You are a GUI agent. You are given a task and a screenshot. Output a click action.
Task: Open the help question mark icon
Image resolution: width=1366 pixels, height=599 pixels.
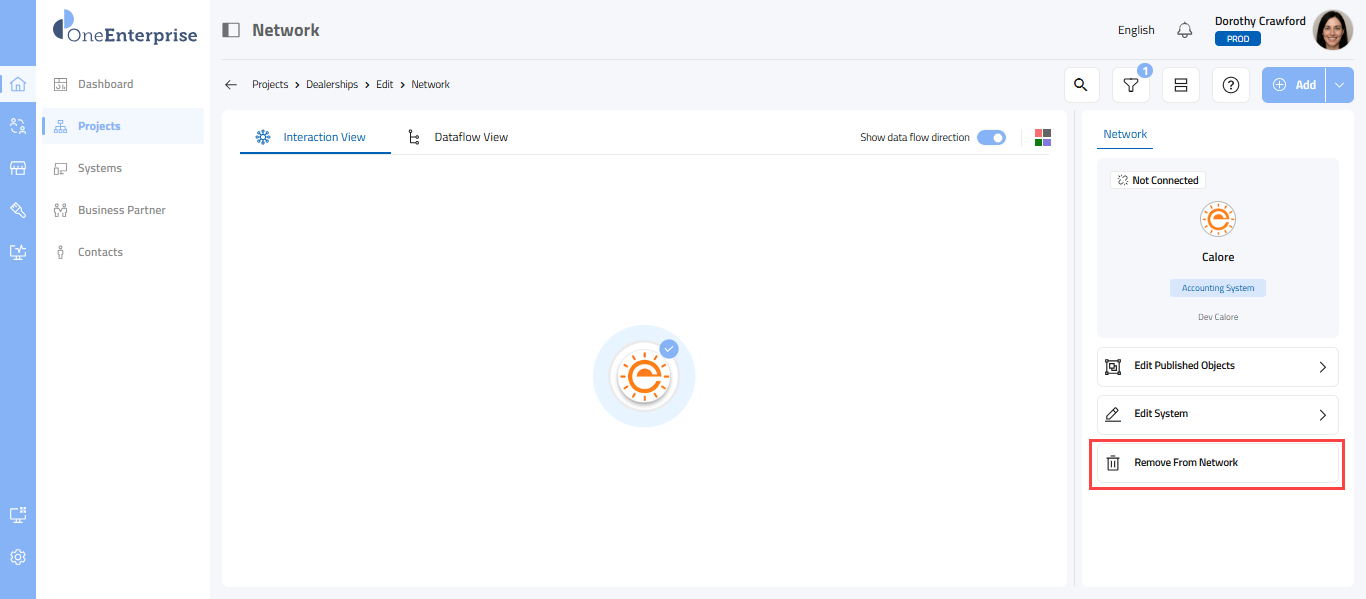(1231, 85)
